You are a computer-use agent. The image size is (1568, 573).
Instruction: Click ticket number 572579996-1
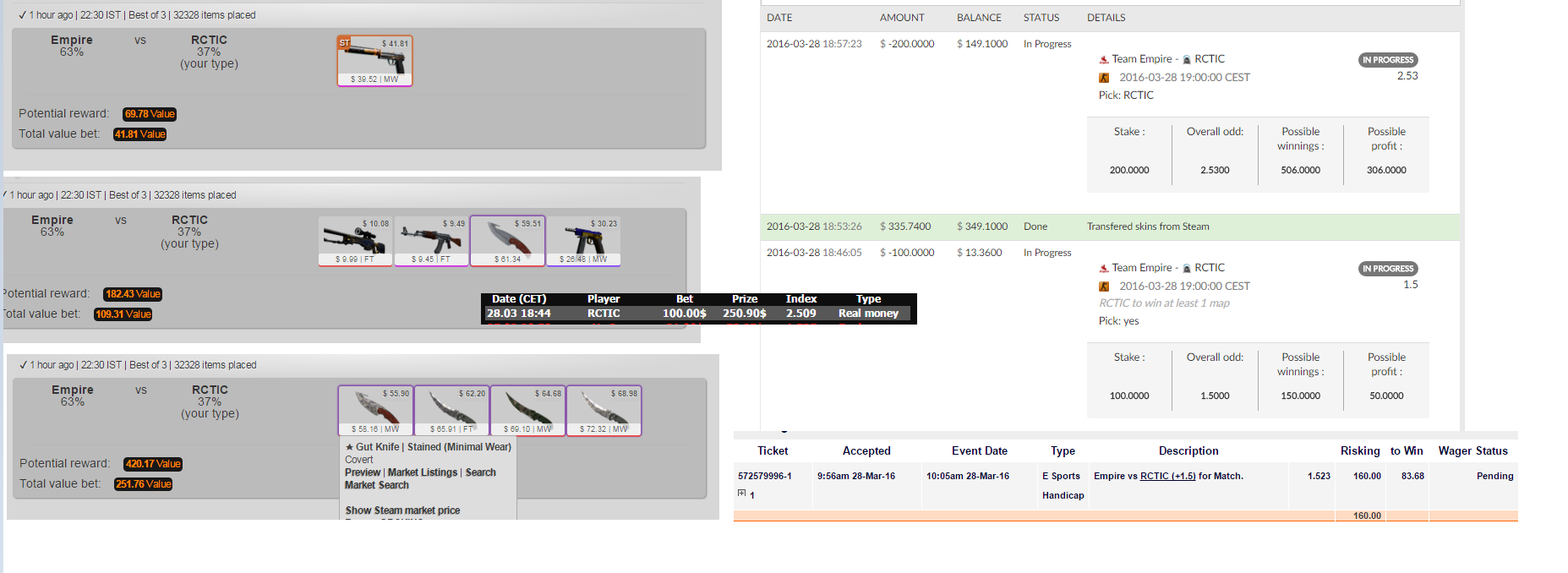pos(765,476)
